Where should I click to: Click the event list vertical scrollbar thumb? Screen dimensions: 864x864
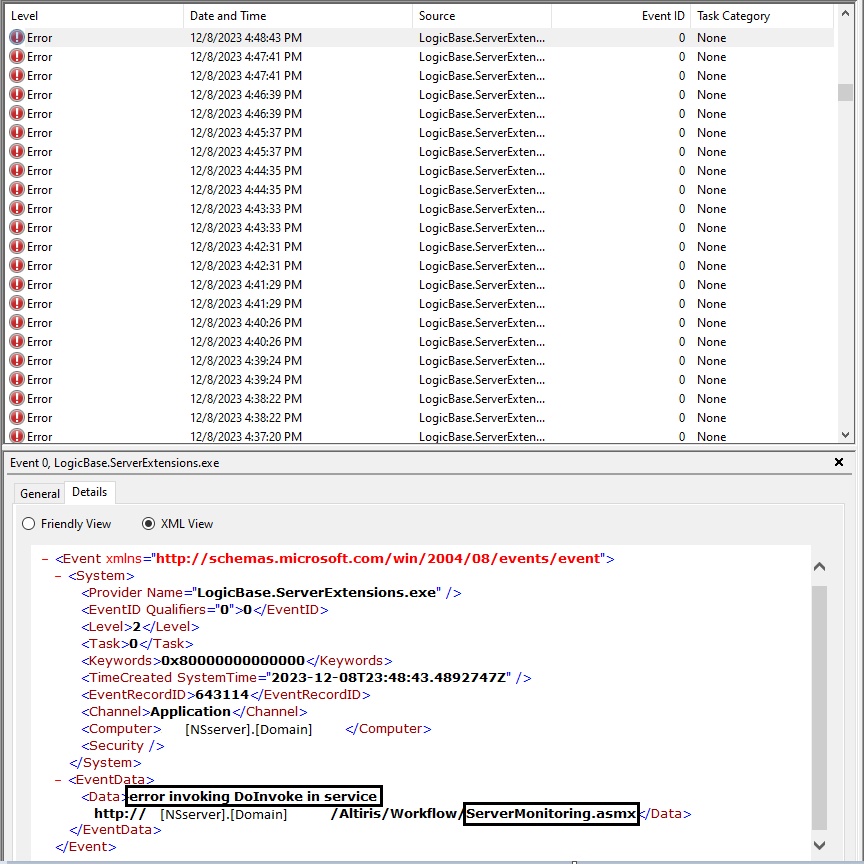(846, 92)
